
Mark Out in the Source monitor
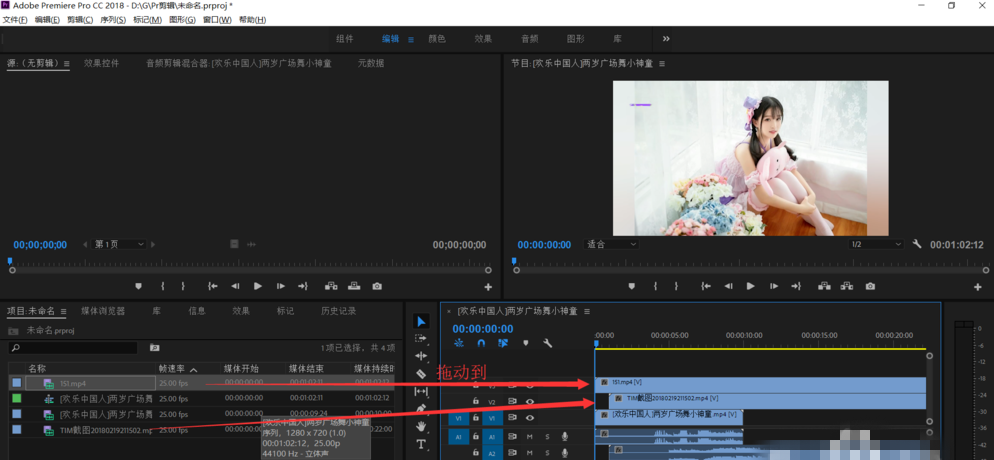coord(183,286)
